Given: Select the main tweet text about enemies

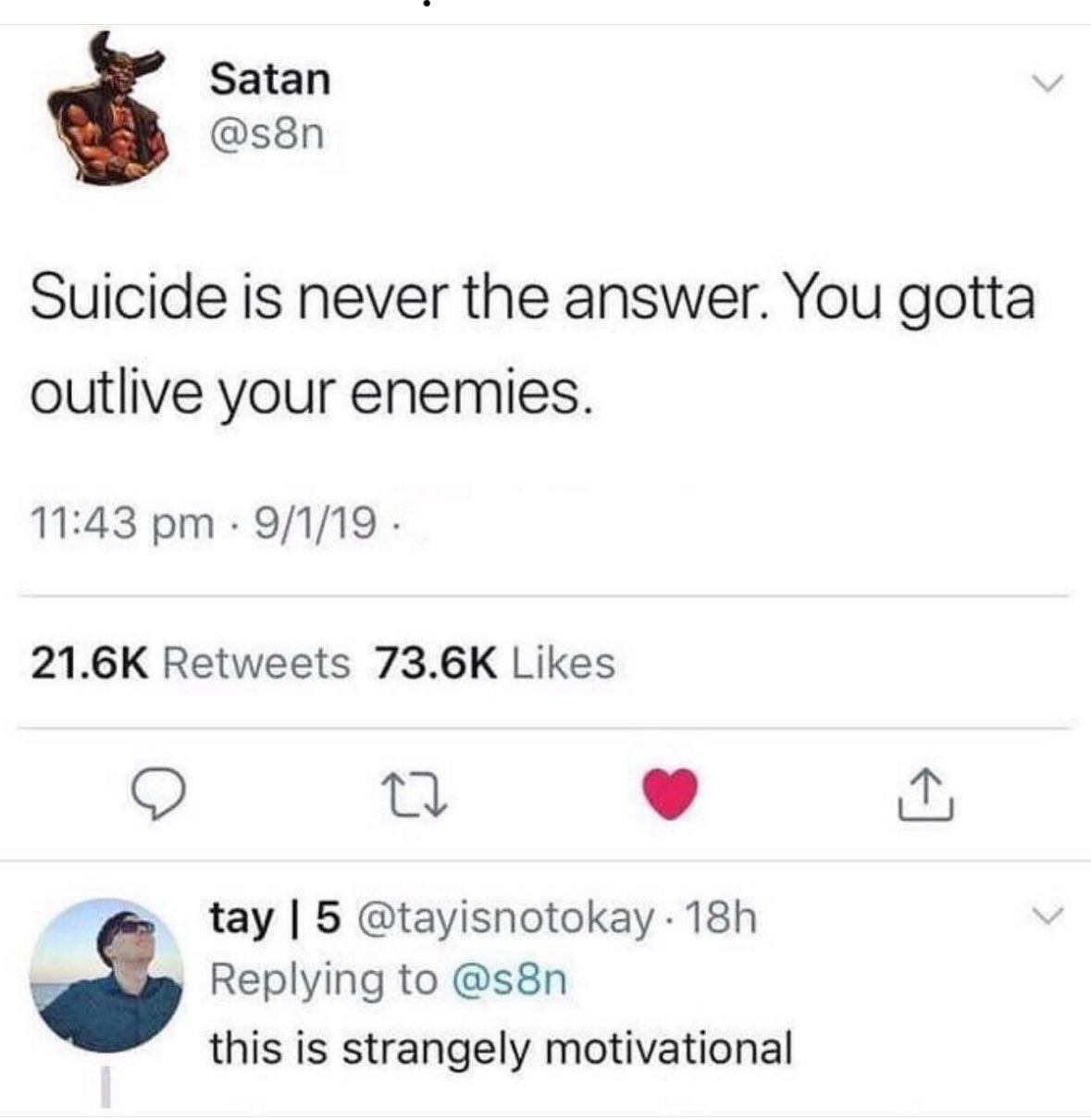Looking at the screenshot, I should pyautogui.click(x=533, y=345).
